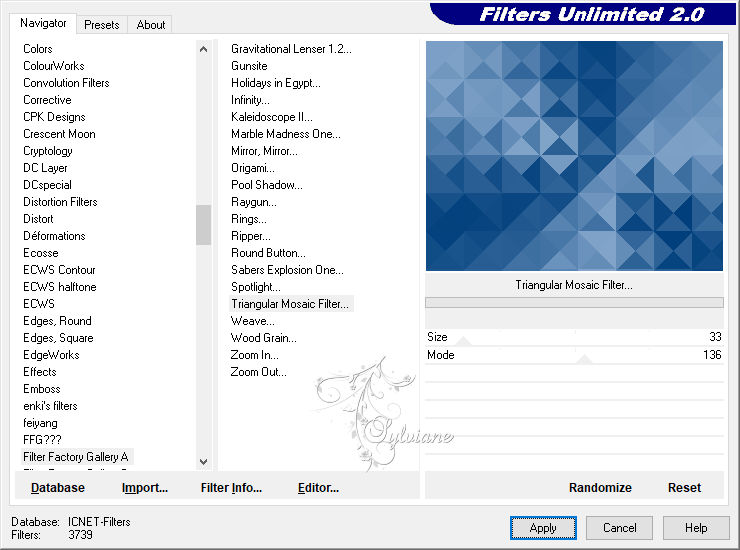This screenshot has width=740, height=550.
Task: Select the Convolution Filters category
Action: tap(66, 83)
